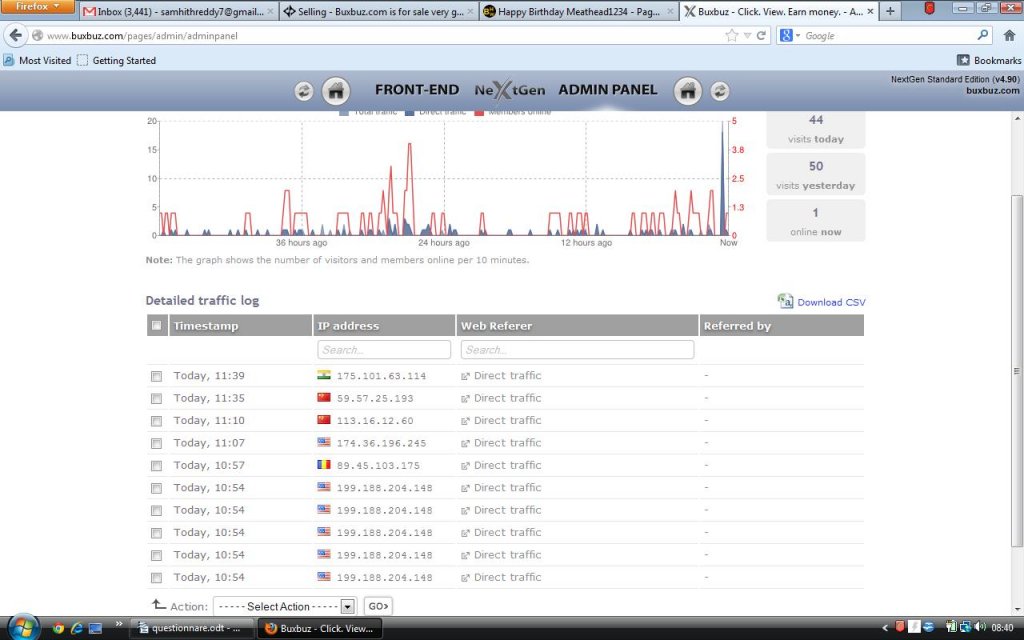Click the IP address column header
This screenshot has width=1024, height=640.
(384, 325)
